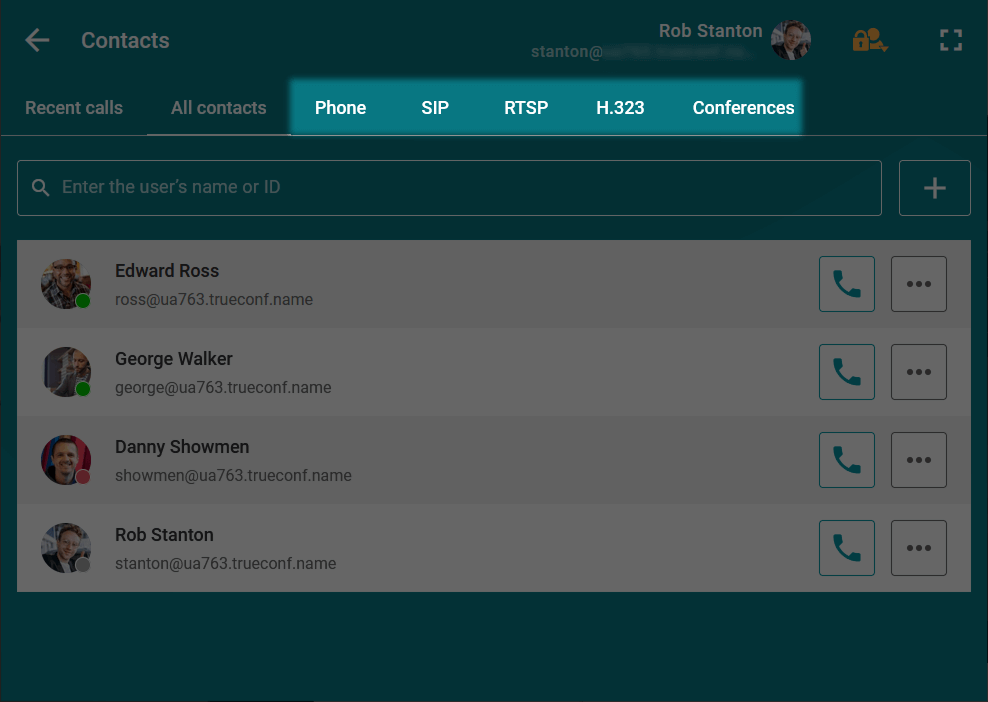Screen dimensions: 988x702
Task: Open more options for George Walker
Action: pyautogui.click(x=919, y=372)
